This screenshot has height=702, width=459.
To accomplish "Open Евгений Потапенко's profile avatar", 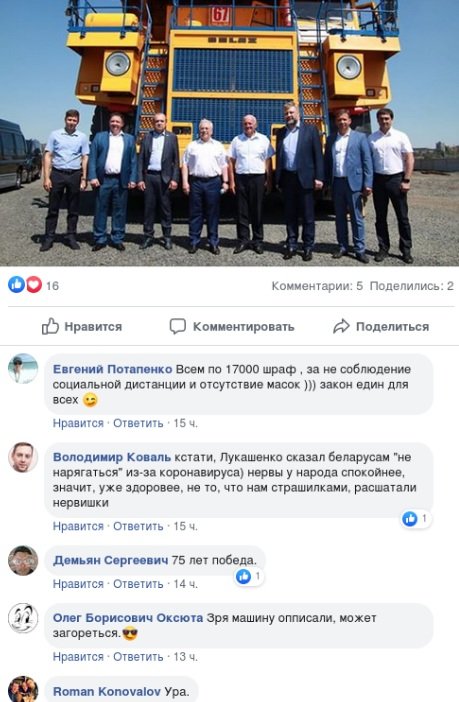I will pos(23,369).
